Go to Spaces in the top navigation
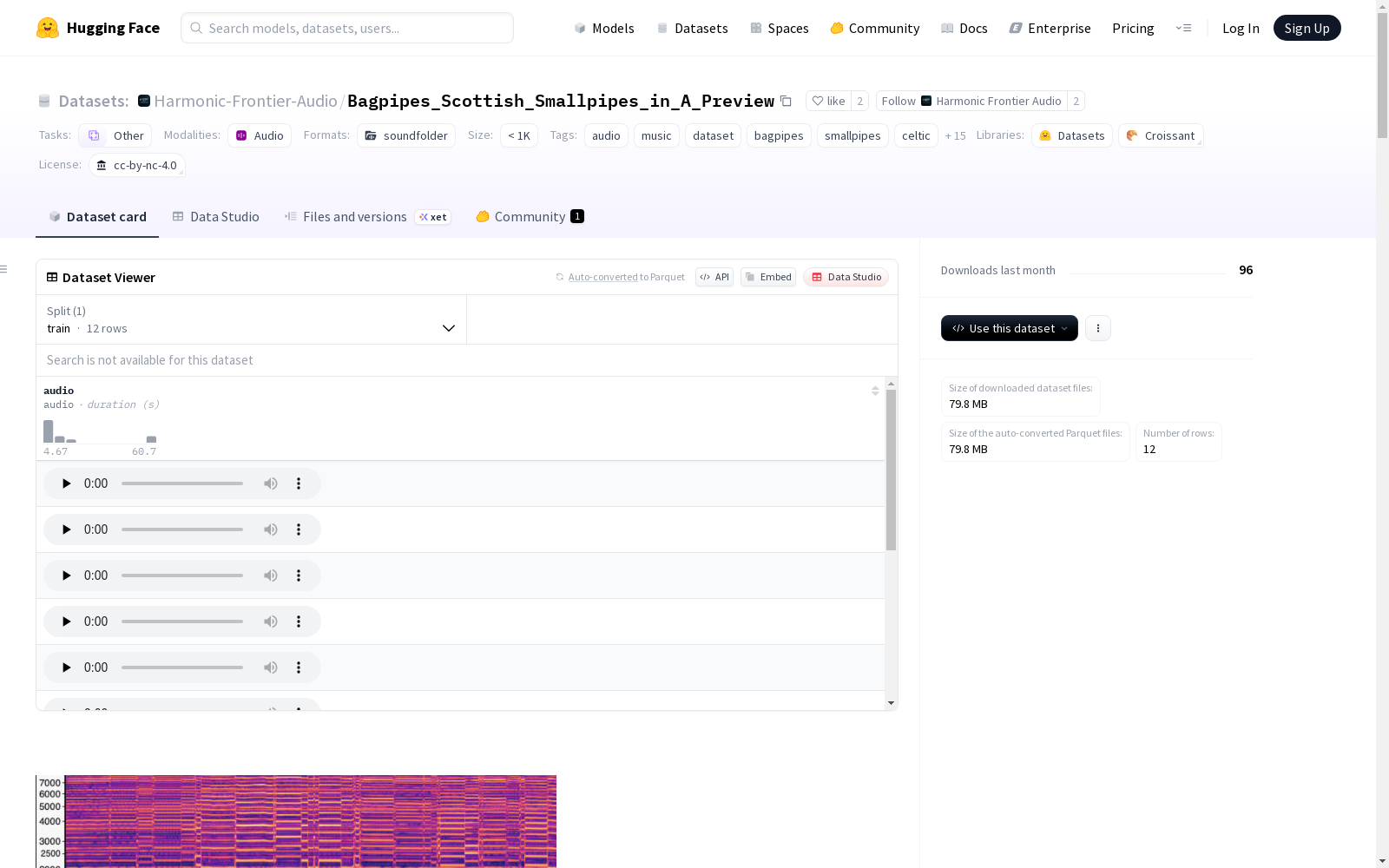The height and width of the screenshot is (868, 1389). pos(780,28)
